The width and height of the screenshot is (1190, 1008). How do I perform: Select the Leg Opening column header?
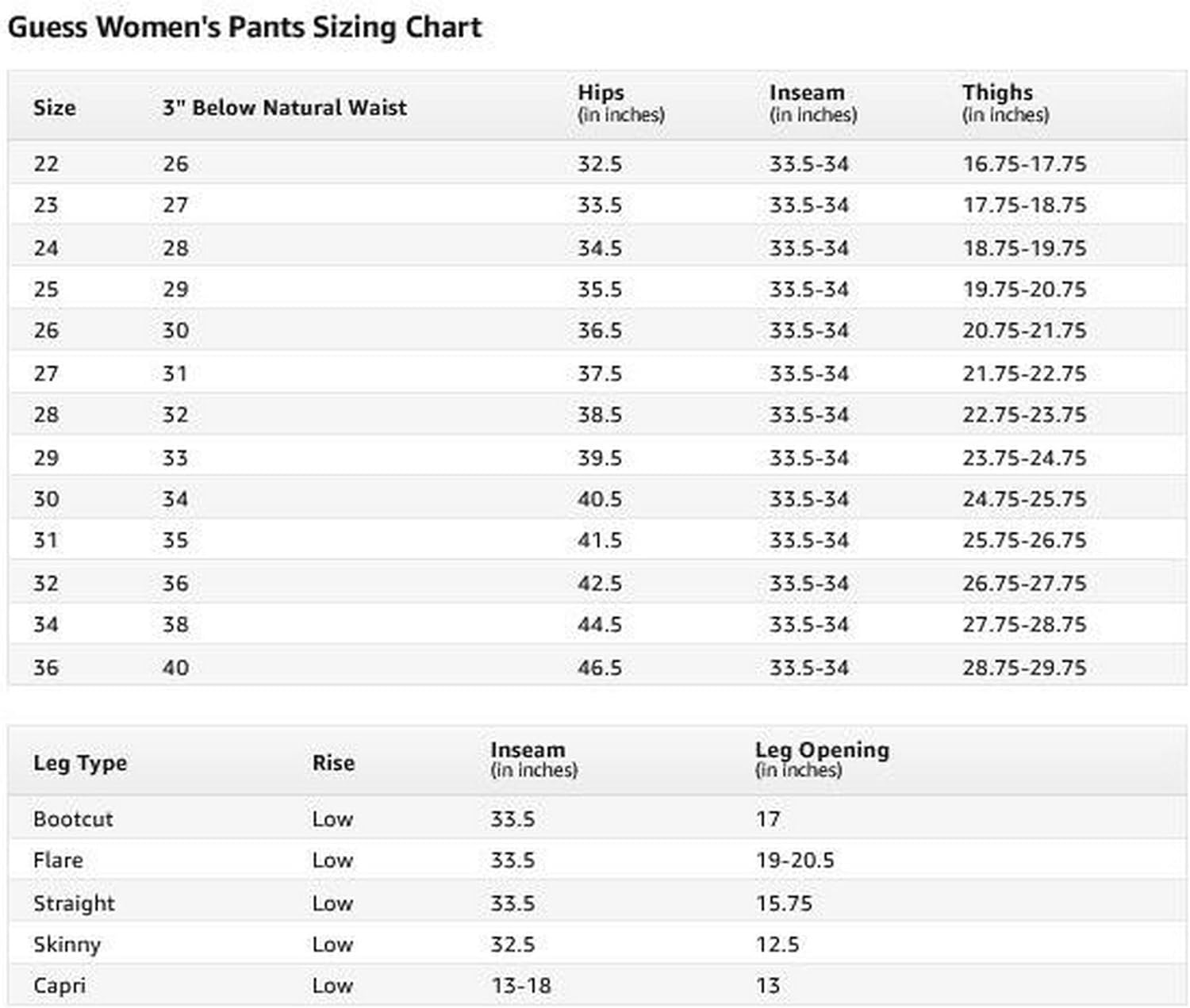point(821,750)
